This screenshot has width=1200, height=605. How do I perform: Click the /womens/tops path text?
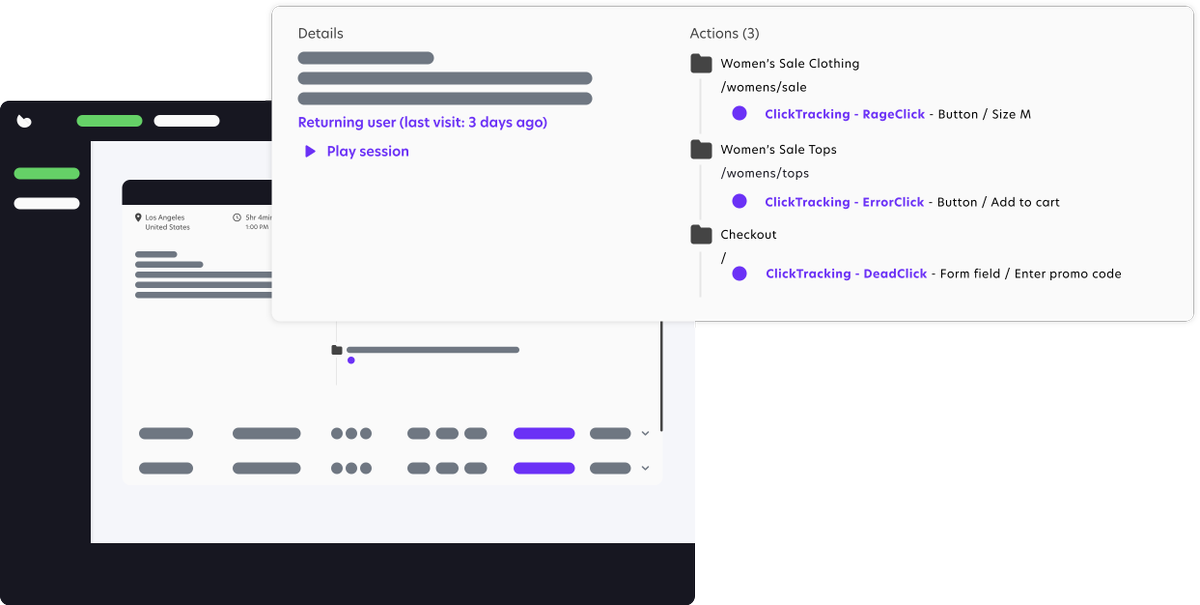coord(765,173)
